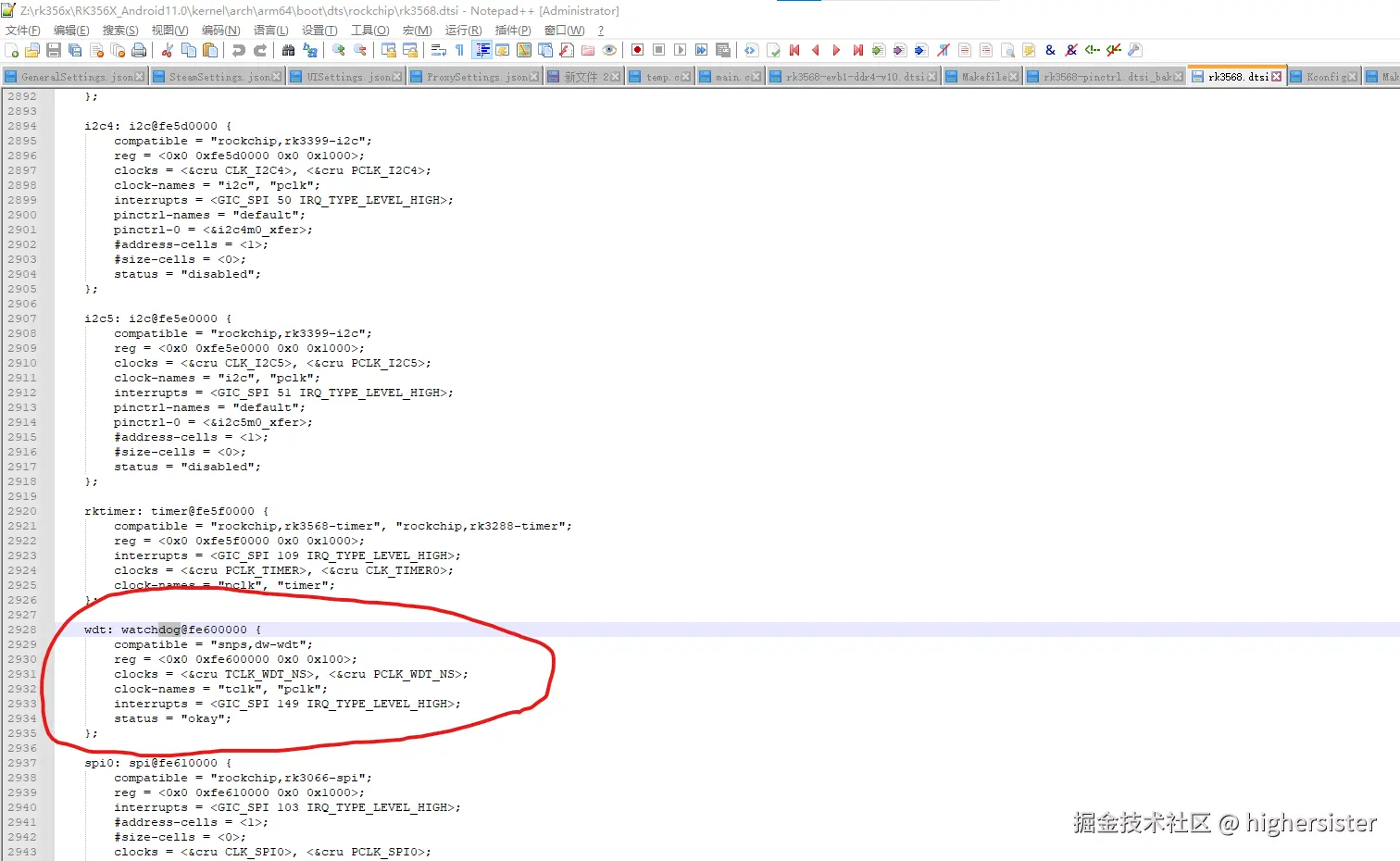
Task: Zoom in on the editor text
Action: pos(339,50)
